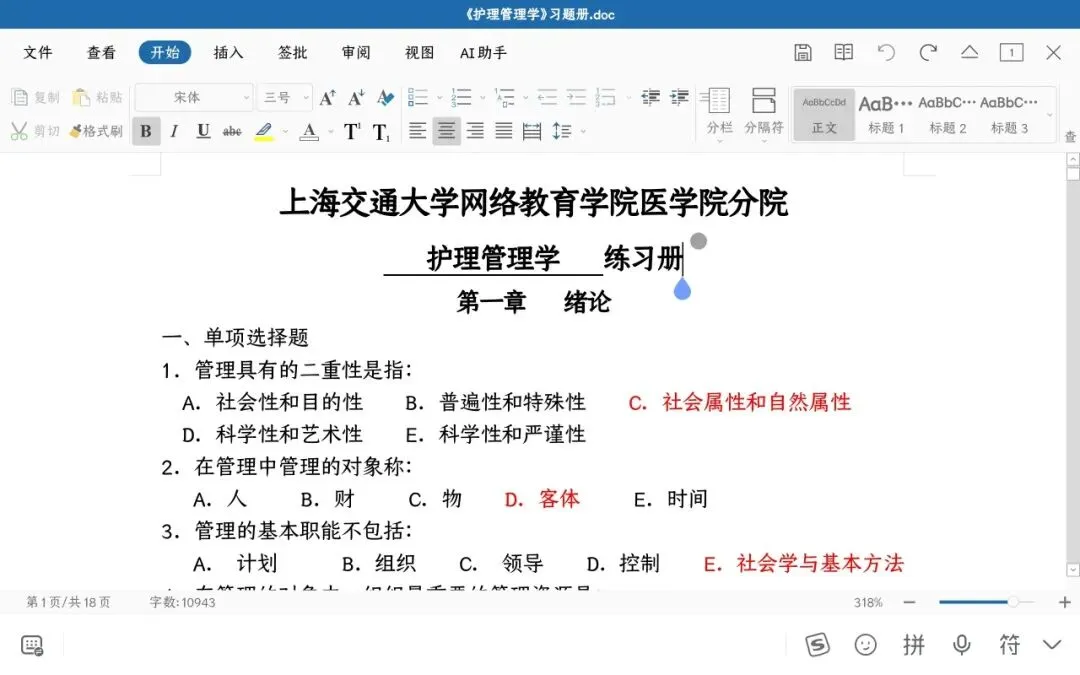Undo the last action
1080x675 pixels.
886,52
